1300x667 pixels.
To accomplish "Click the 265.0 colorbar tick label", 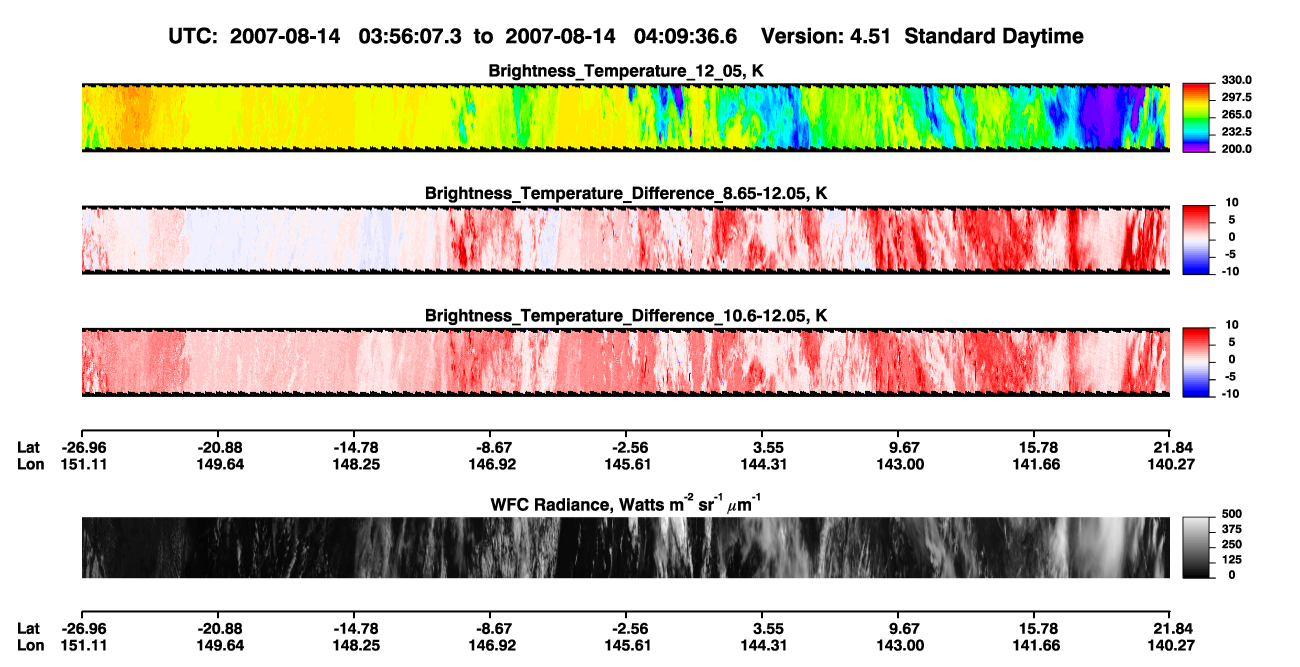I will pyautogui.click(x=1235, y=114).
